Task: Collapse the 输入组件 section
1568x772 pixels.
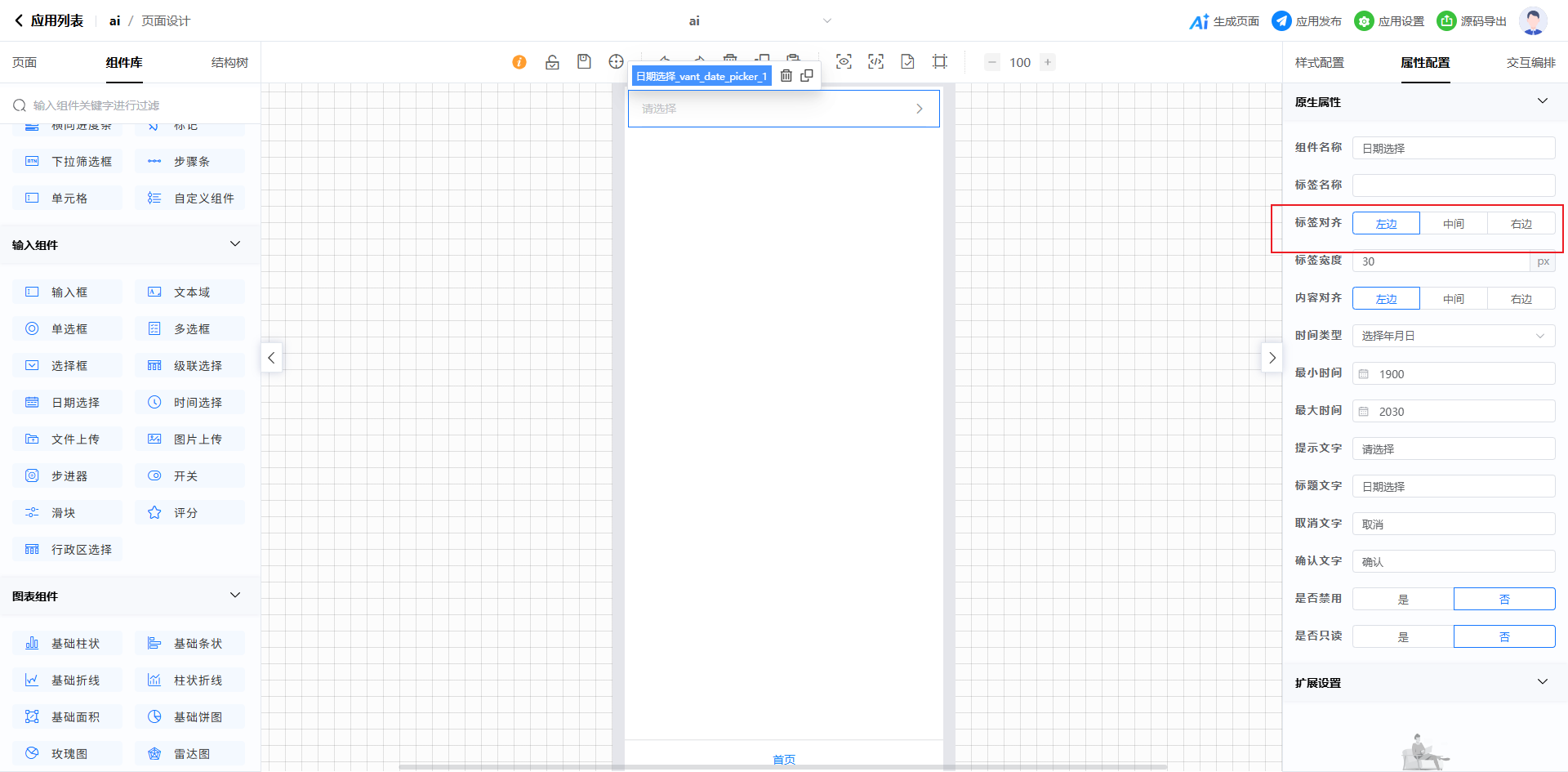Action: [x=235, y=244]
